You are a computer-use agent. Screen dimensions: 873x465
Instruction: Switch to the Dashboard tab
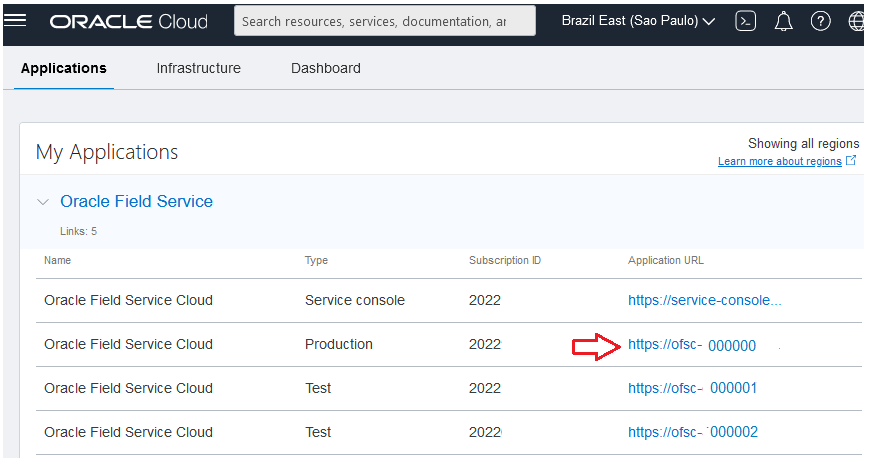(326, 68)
